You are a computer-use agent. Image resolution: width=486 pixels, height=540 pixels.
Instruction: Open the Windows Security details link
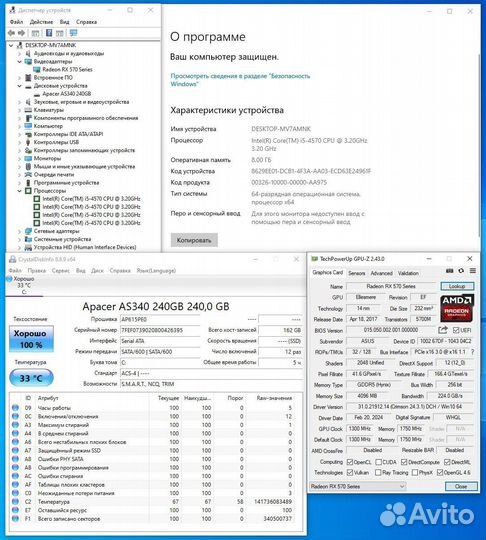pos(240,80)
